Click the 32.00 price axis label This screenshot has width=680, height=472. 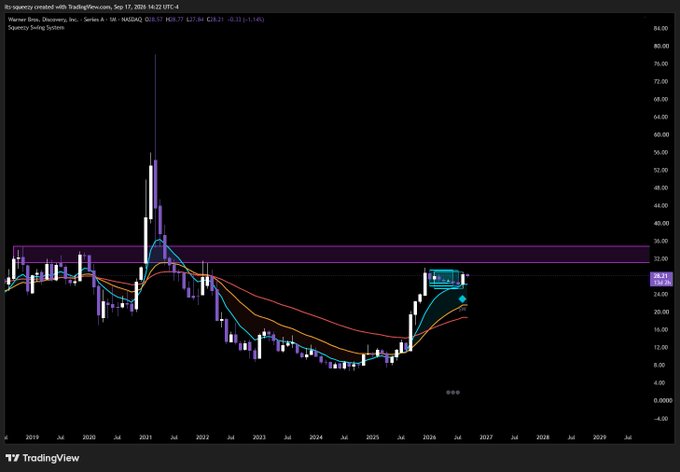[661, 259]
